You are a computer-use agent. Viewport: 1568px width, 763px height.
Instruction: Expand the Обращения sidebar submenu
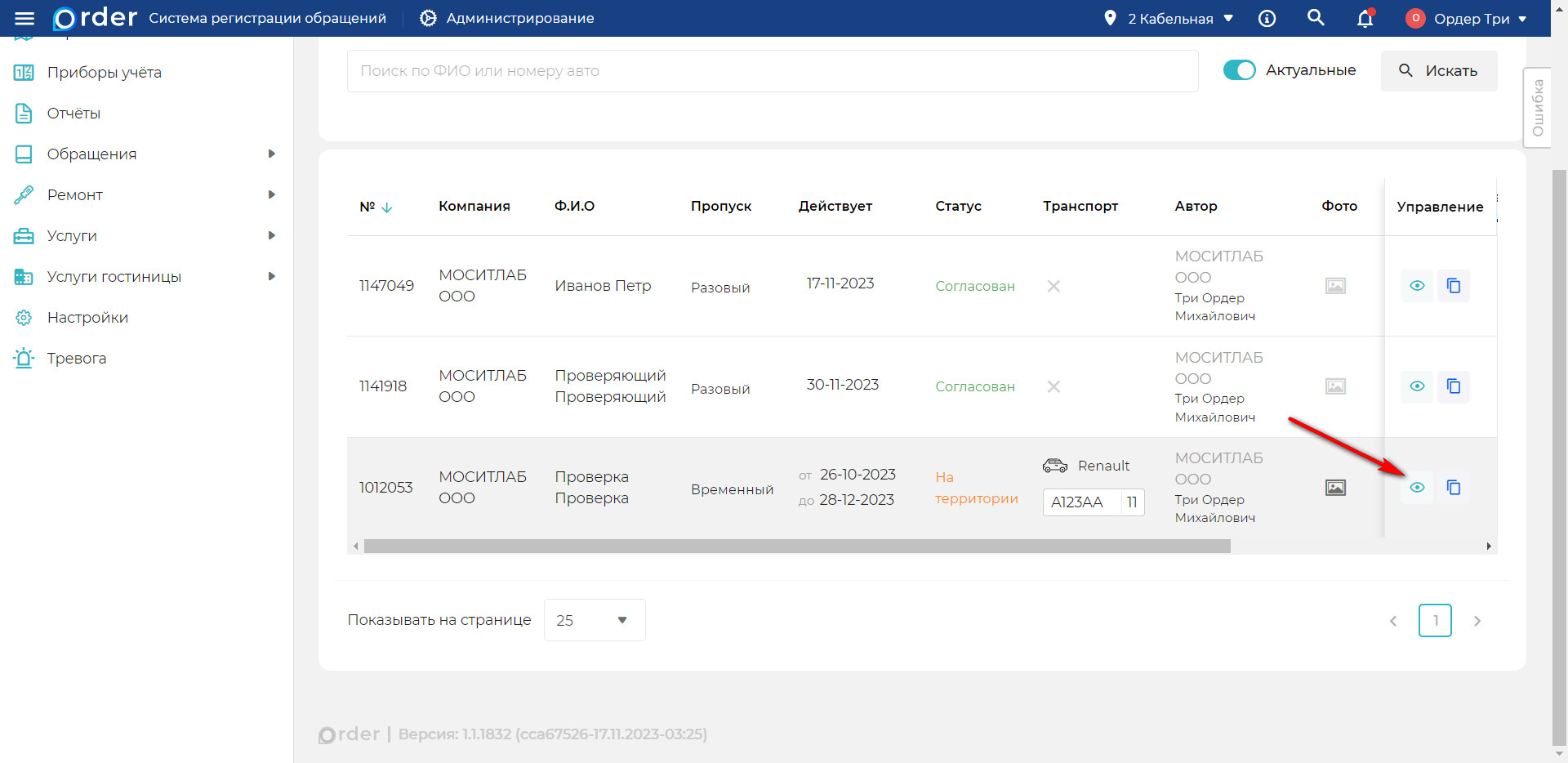tap(272, 154)
